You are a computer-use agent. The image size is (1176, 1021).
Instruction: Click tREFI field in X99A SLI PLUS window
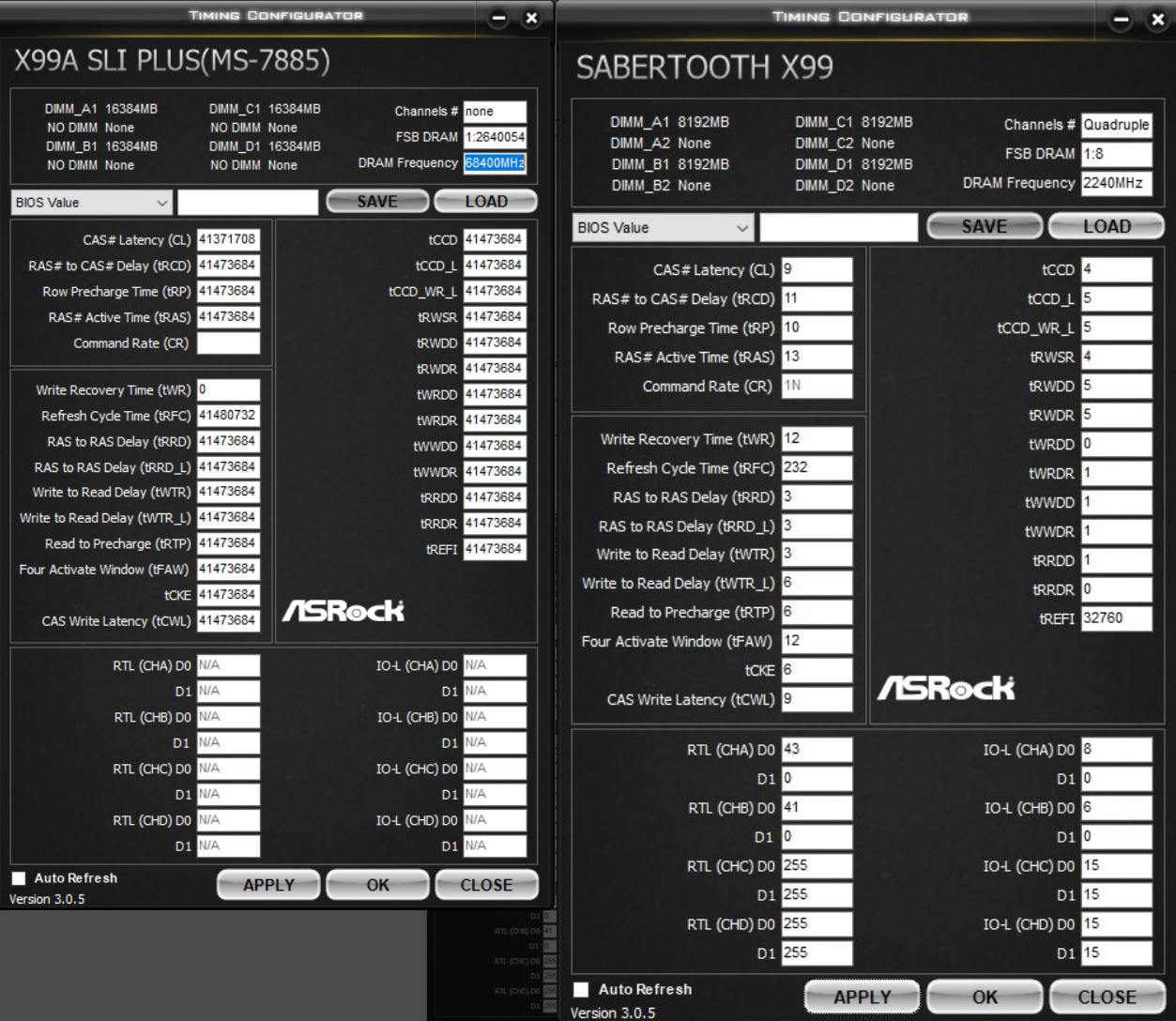click(x=495, y=549)
